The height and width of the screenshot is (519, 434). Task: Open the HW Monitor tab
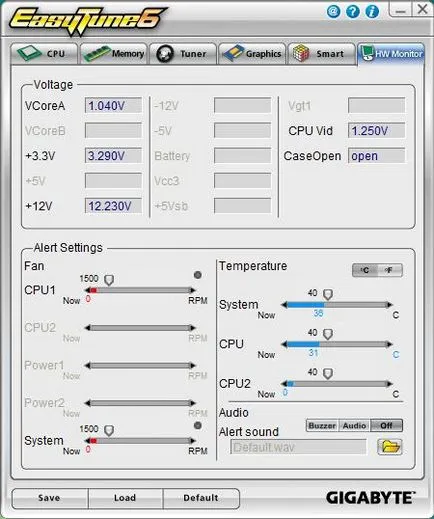pos(391,54)
